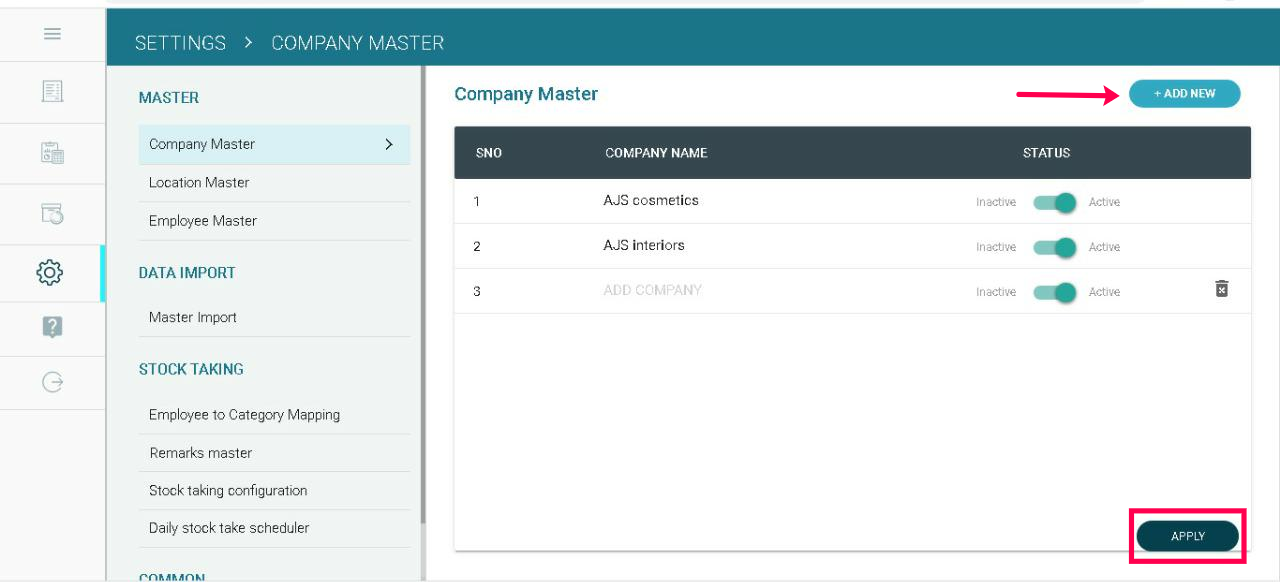Toggle AJS interiors status switch

coord(1054,247)
